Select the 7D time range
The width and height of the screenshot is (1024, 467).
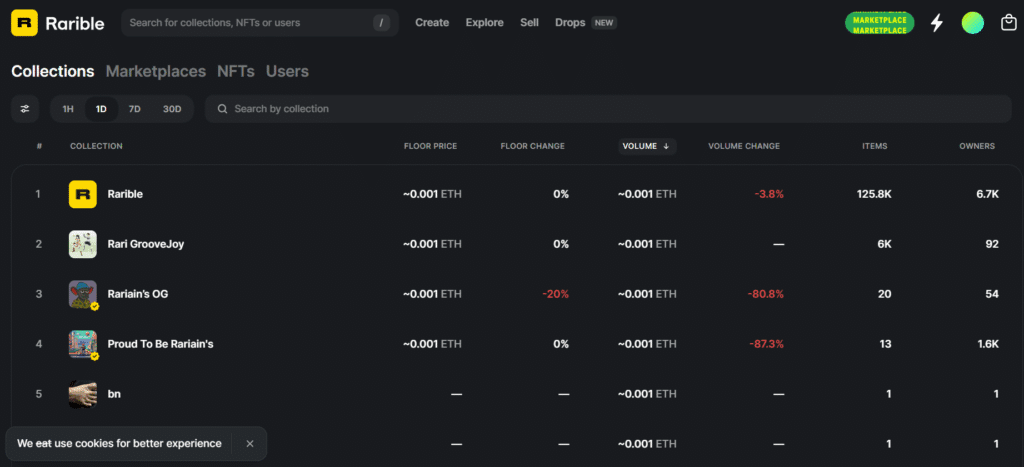tap(135, 109)
